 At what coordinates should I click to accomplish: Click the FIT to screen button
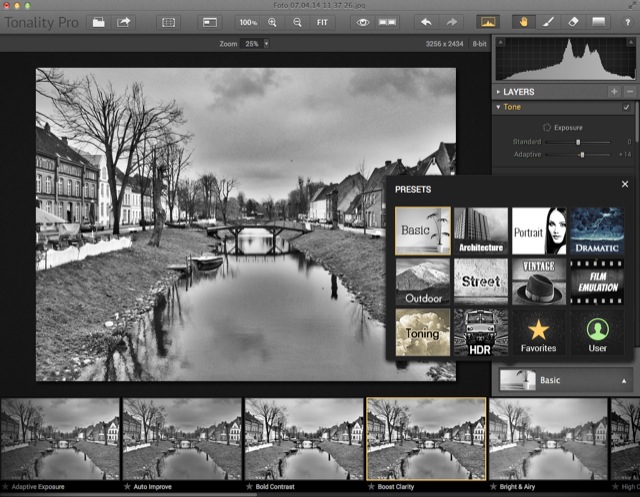coord(323,21)
